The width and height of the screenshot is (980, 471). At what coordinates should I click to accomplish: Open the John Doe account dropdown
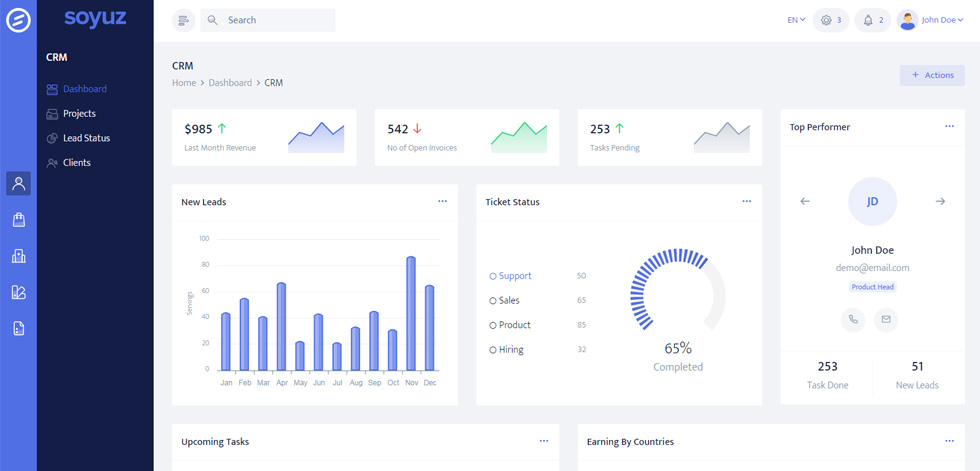(942, 20)
